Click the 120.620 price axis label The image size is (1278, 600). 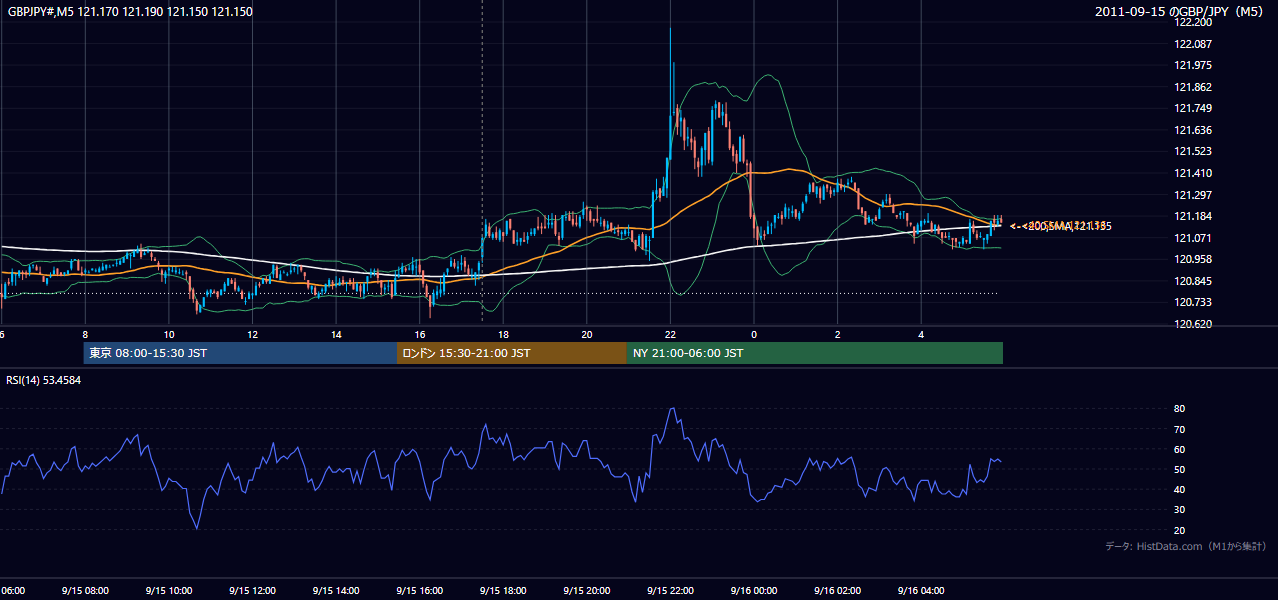point(1191,324)
